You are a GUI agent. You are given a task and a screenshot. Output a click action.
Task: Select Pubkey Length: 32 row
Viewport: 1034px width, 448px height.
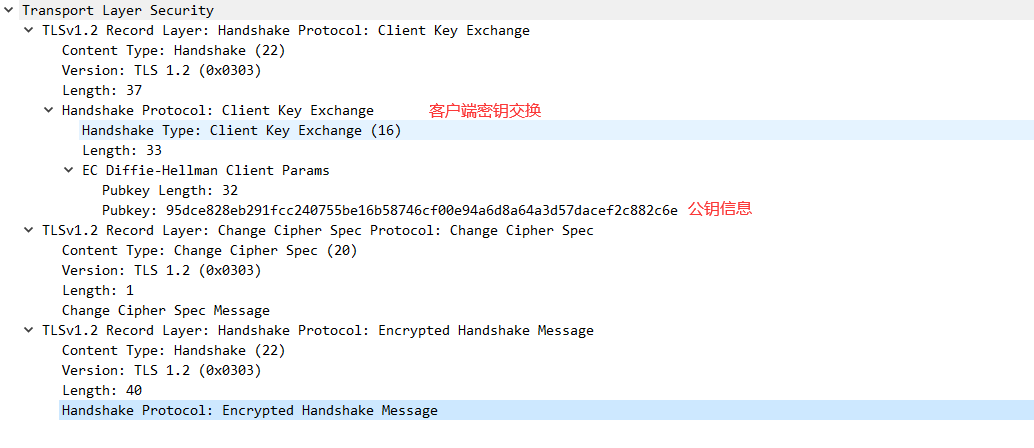click(169, 191)
